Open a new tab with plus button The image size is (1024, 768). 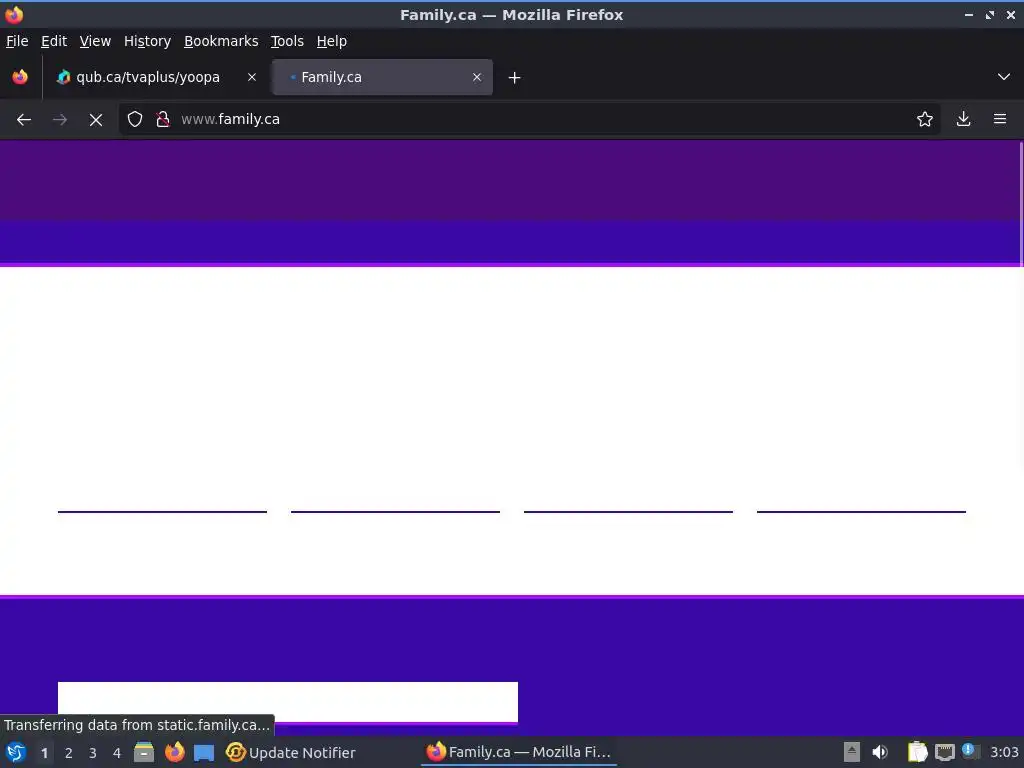[515, 78]
